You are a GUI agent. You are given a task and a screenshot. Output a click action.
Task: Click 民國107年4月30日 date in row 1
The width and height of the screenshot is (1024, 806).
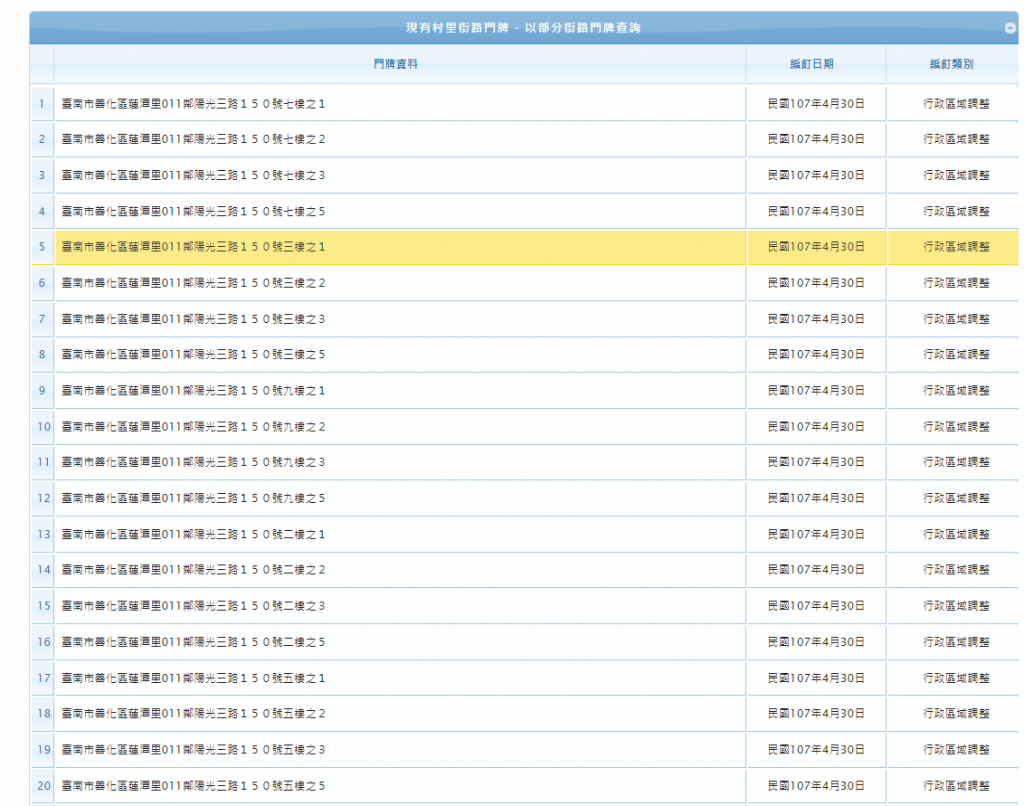click(816, 104)
